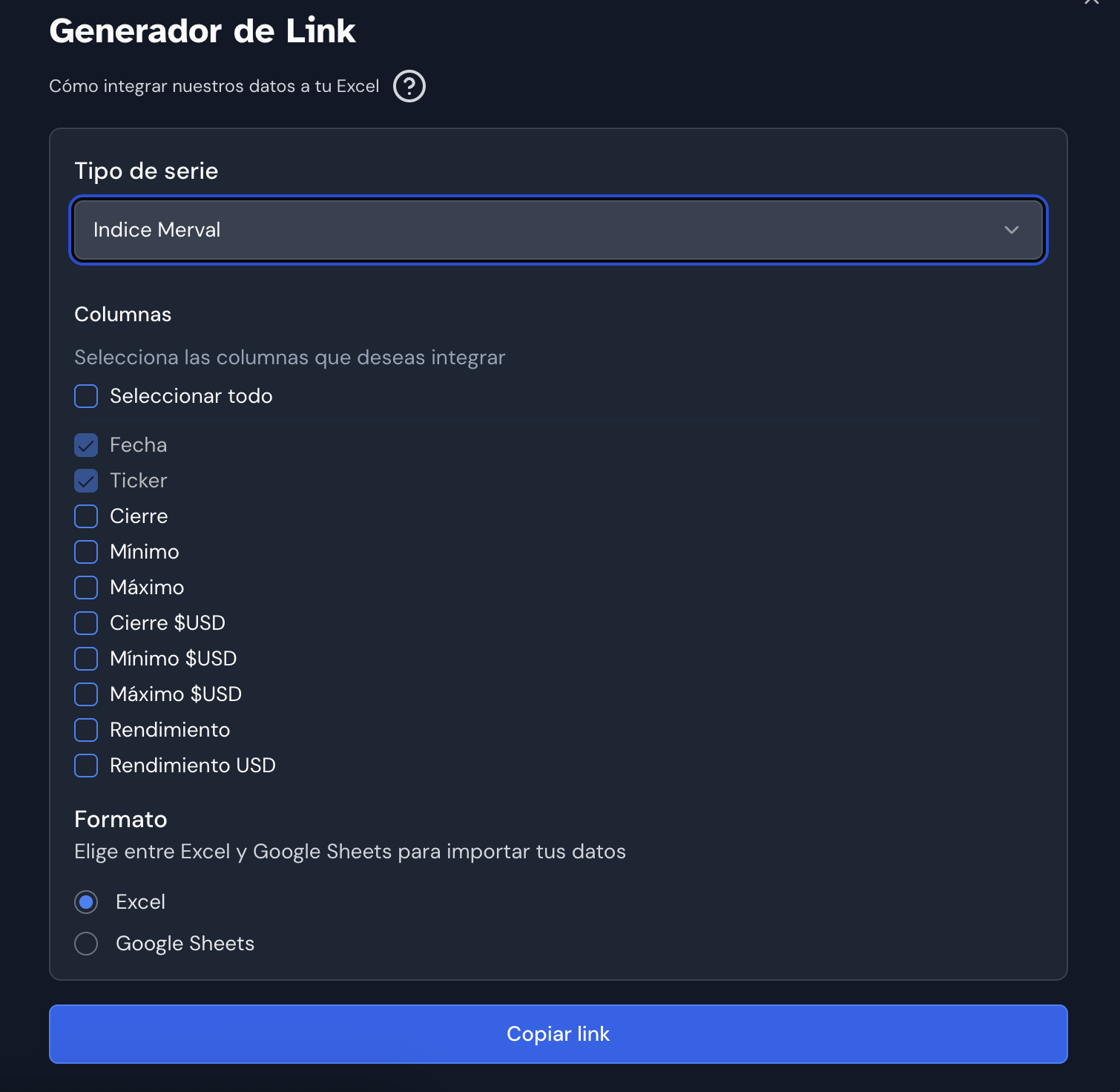Tick the Mínimo column checkbox

pos(86,552)
